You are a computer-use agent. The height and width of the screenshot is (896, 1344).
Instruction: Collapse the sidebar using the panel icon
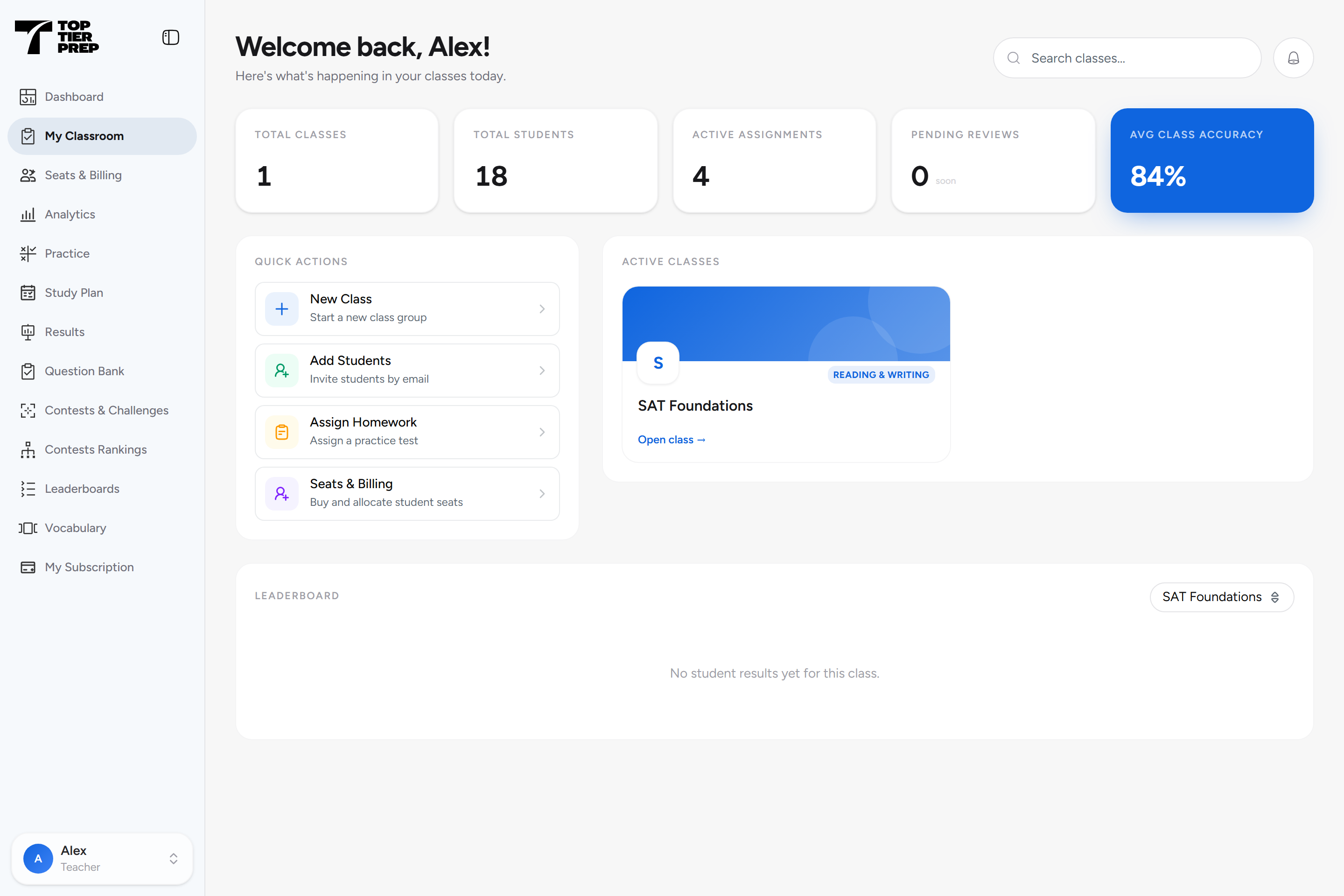(170, 38)
